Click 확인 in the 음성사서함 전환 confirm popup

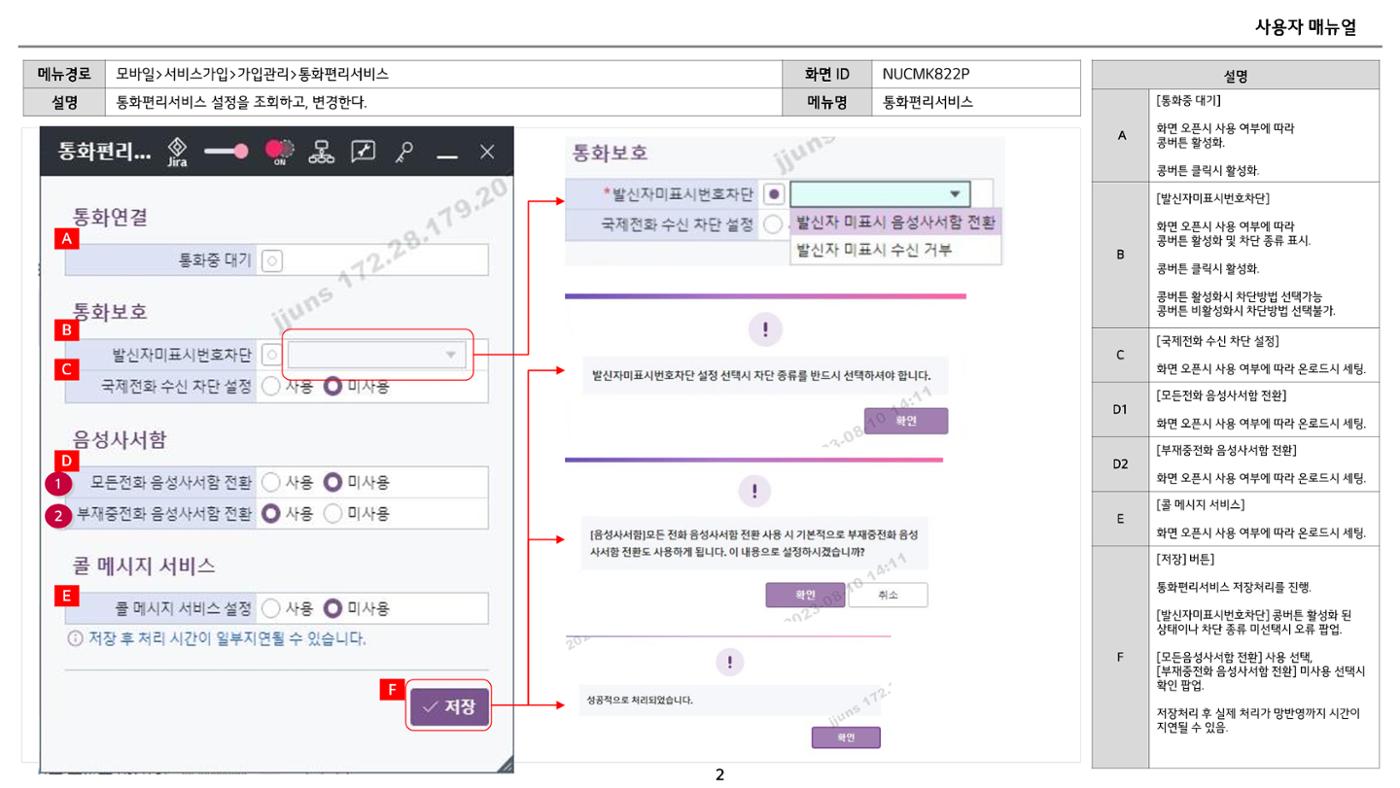pos(806,594)
